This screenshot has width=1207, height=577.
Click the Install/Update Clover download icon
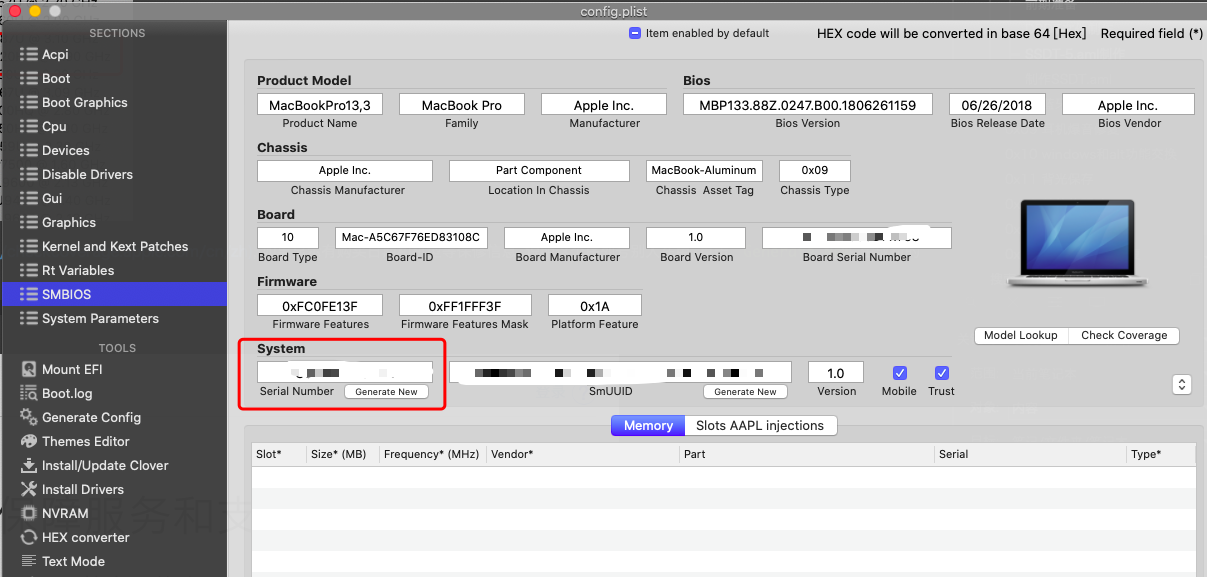[28, 465]
